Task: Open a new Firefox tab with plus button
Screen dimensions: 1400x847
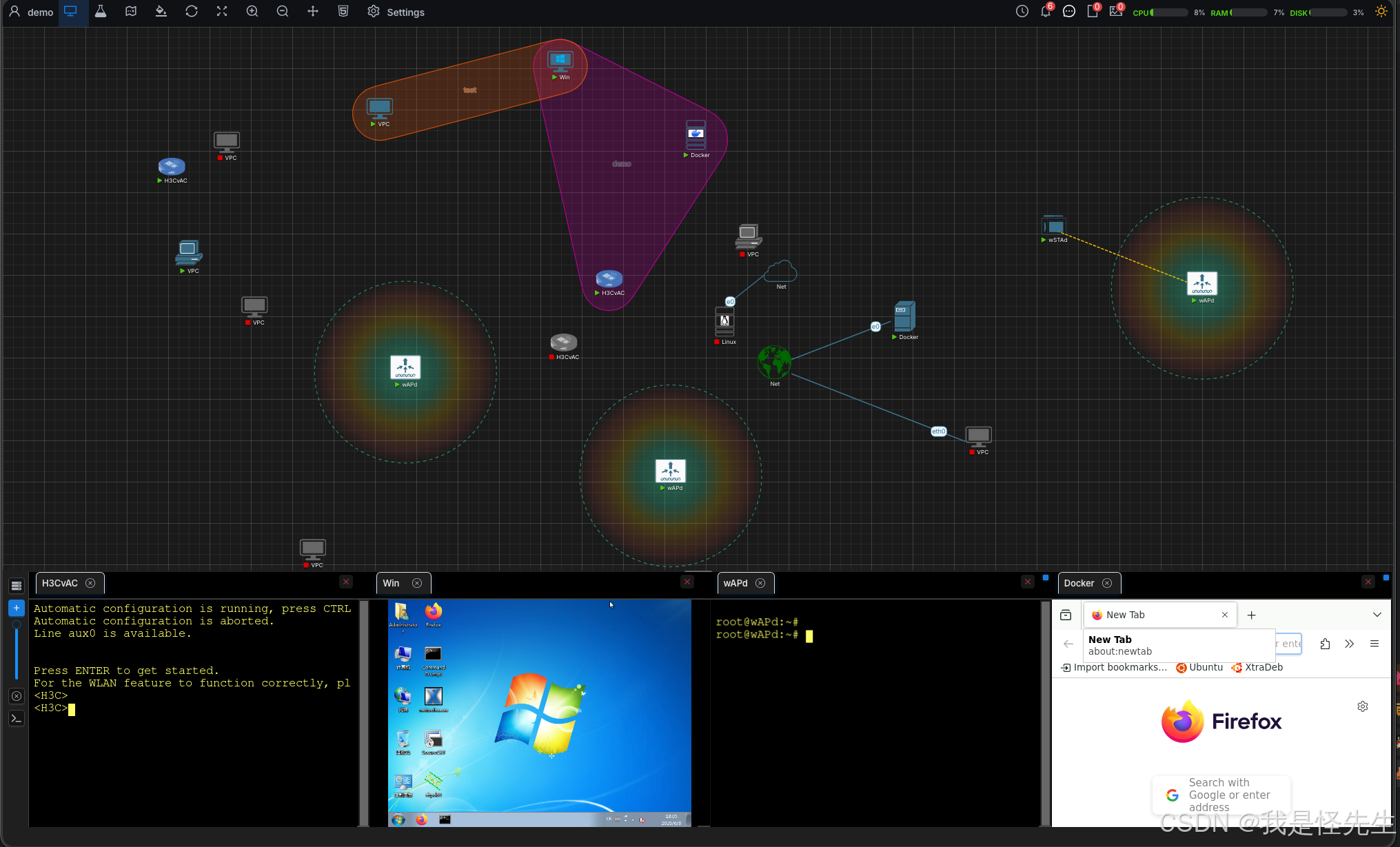Action: (x=1252, y=615)
